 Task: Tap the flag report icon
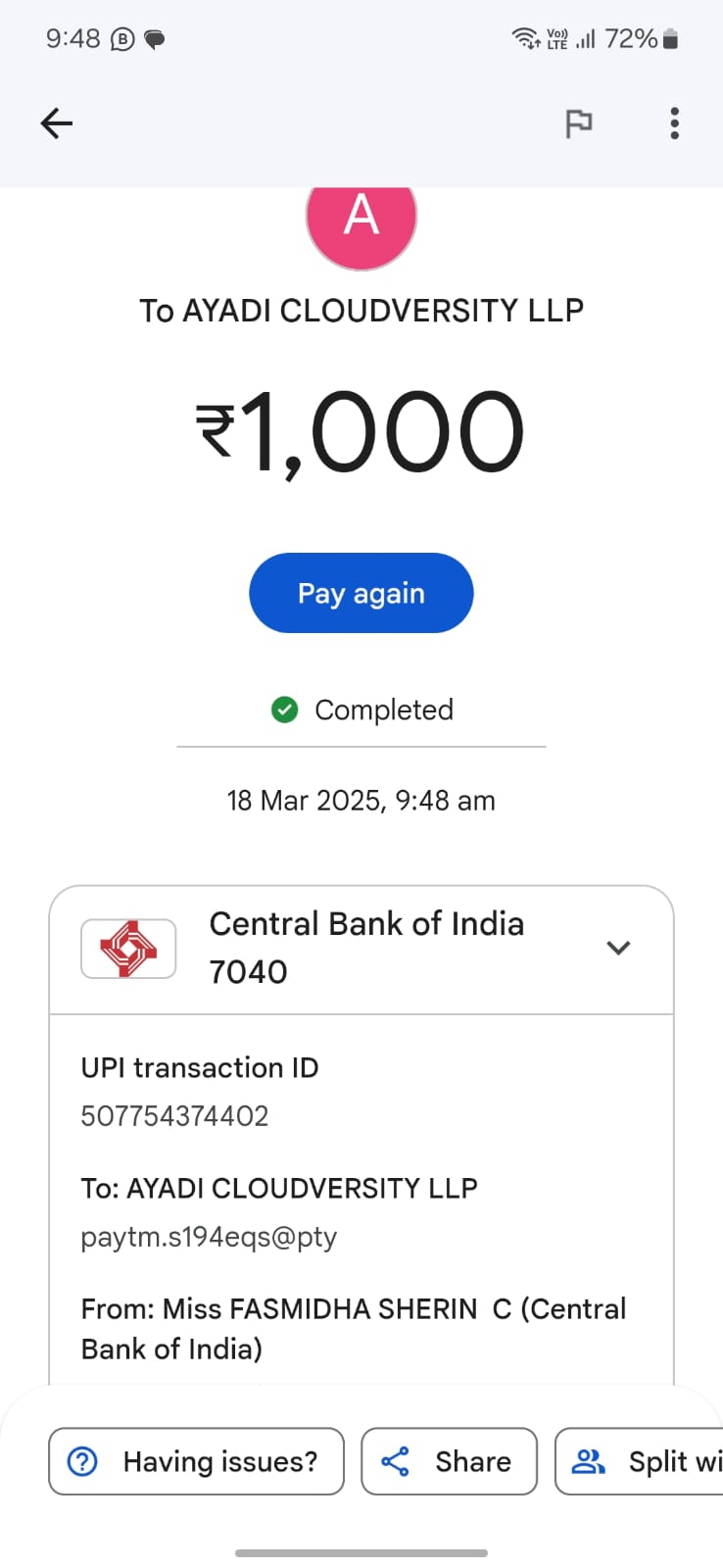coord(579,123)
